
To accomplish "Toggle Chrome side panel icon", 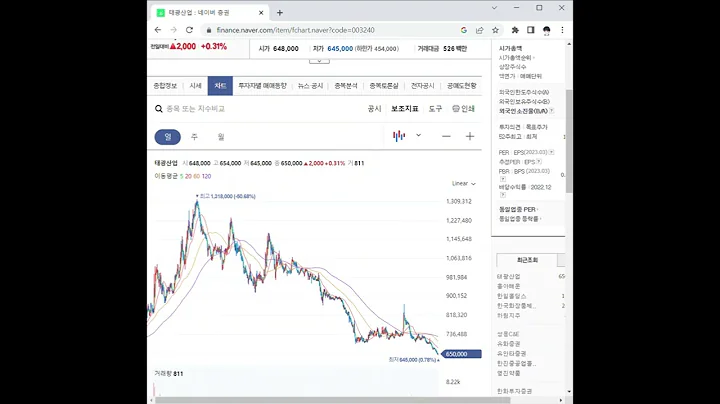I will pyautogui.click(x=530, y=30).
